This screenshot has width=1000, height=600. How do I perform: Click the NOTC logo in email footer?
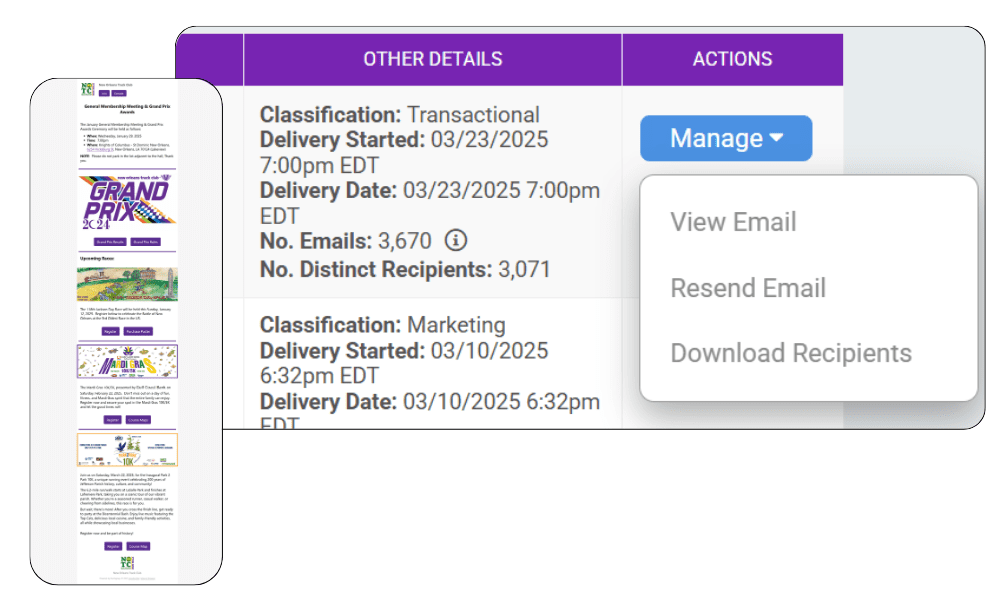[x=127, y=562]
